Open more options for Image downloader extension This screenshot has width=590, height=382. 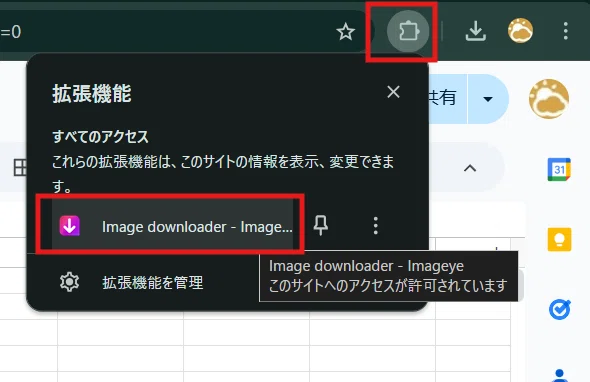point(376,226)
